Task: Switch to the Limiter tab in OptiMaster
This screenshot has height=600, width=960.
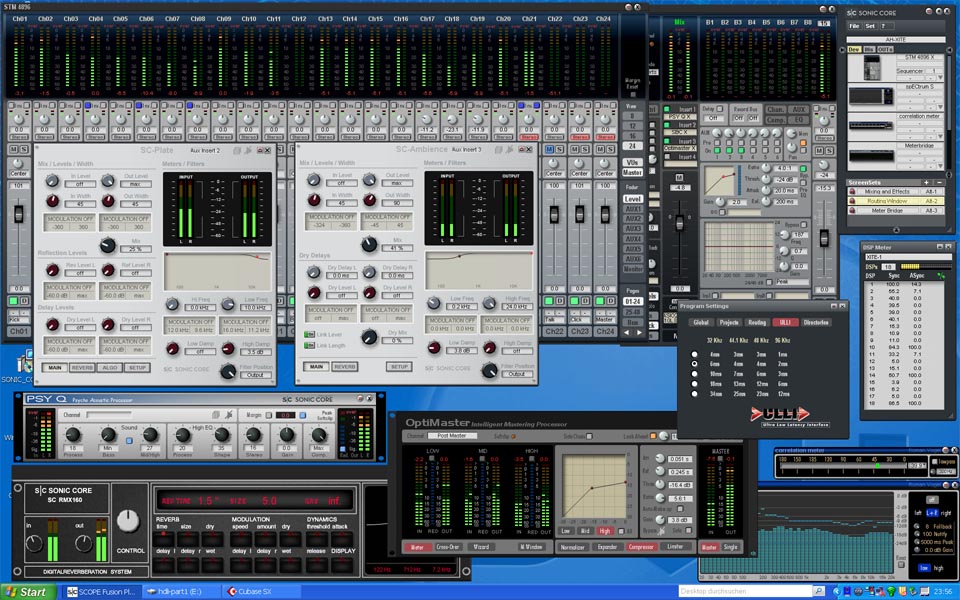Action: (x=674, y=547)
